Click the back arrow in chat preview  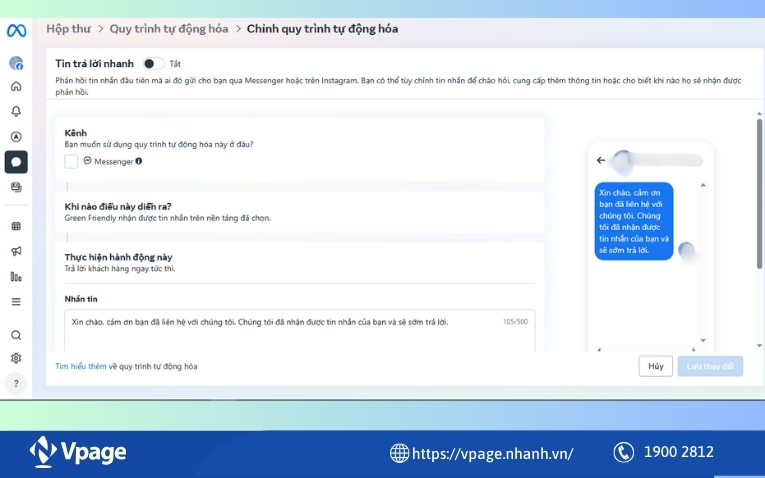(601, 160)
